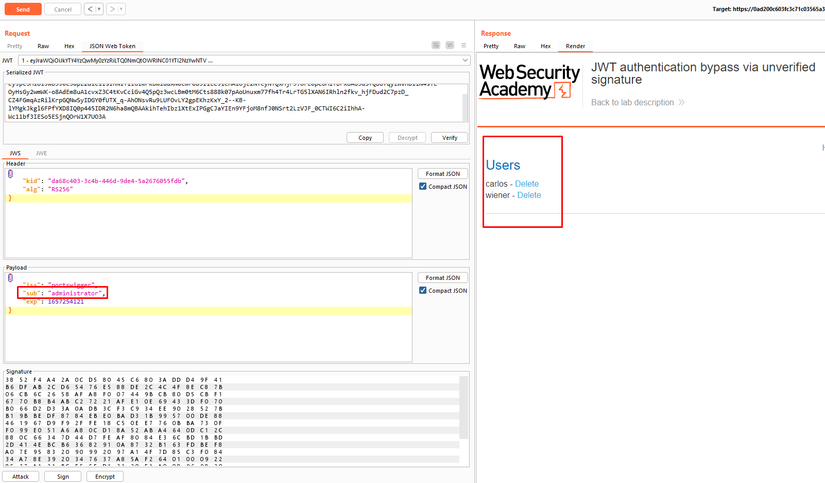Switch to the Request Raw tab
825x483 pixels.
(x=43, y=46)
